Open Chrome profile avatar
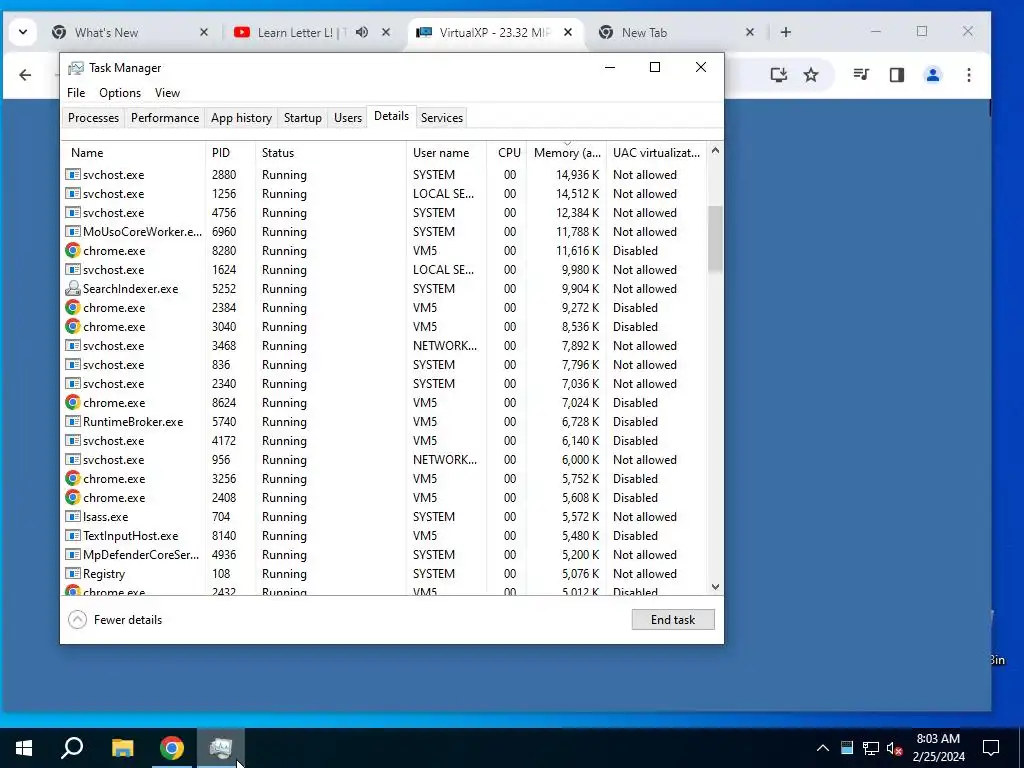The width and height of the screenshot is (1024, 768). pyautogui.click(x=933, y=75)
